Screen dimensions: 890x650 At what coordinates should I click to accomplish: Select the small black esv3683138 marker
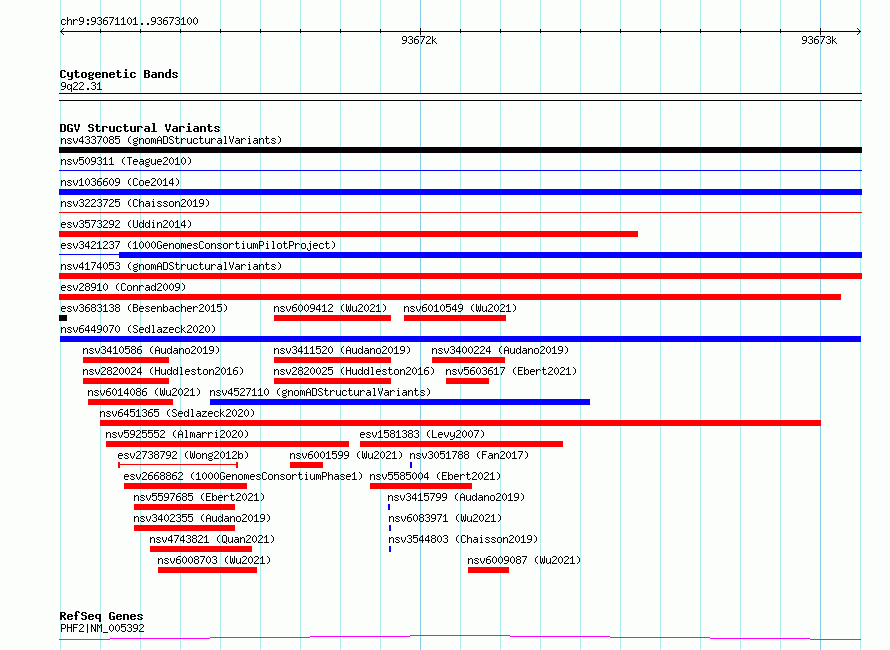[63, 318]
